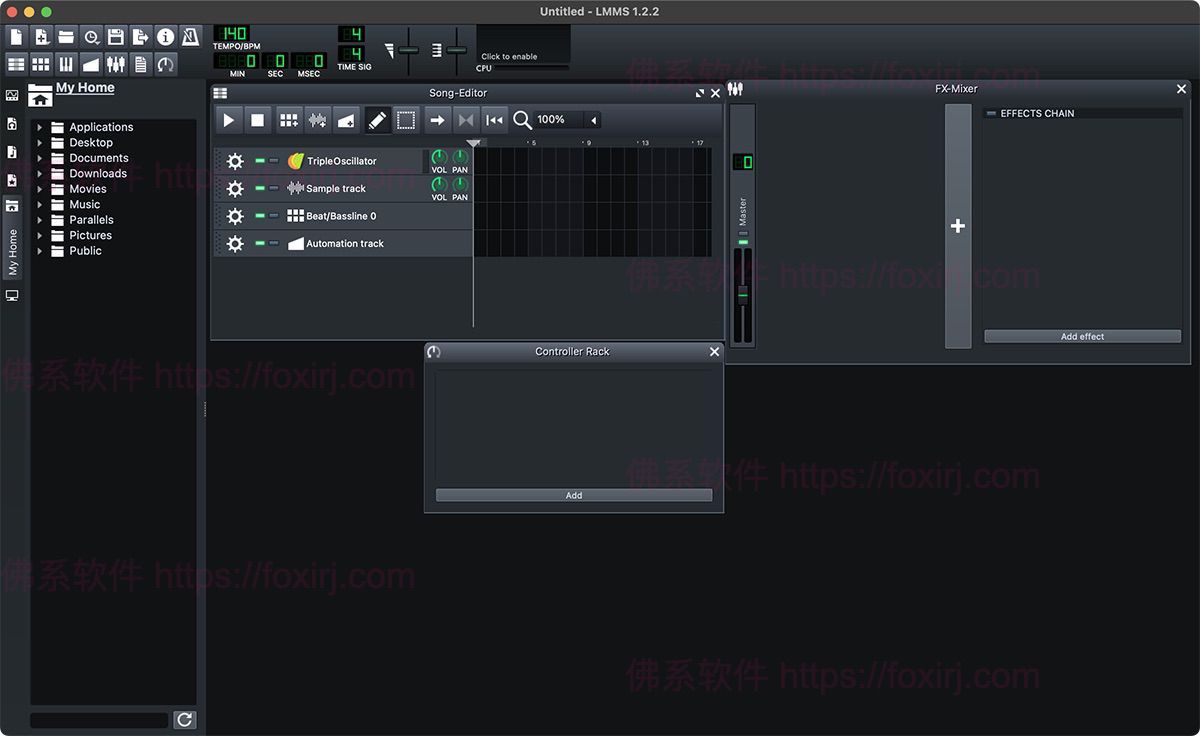This screenshot has height=736, width=1200.
Task: Show the Piano Roll editor
Action: point(66,62)
